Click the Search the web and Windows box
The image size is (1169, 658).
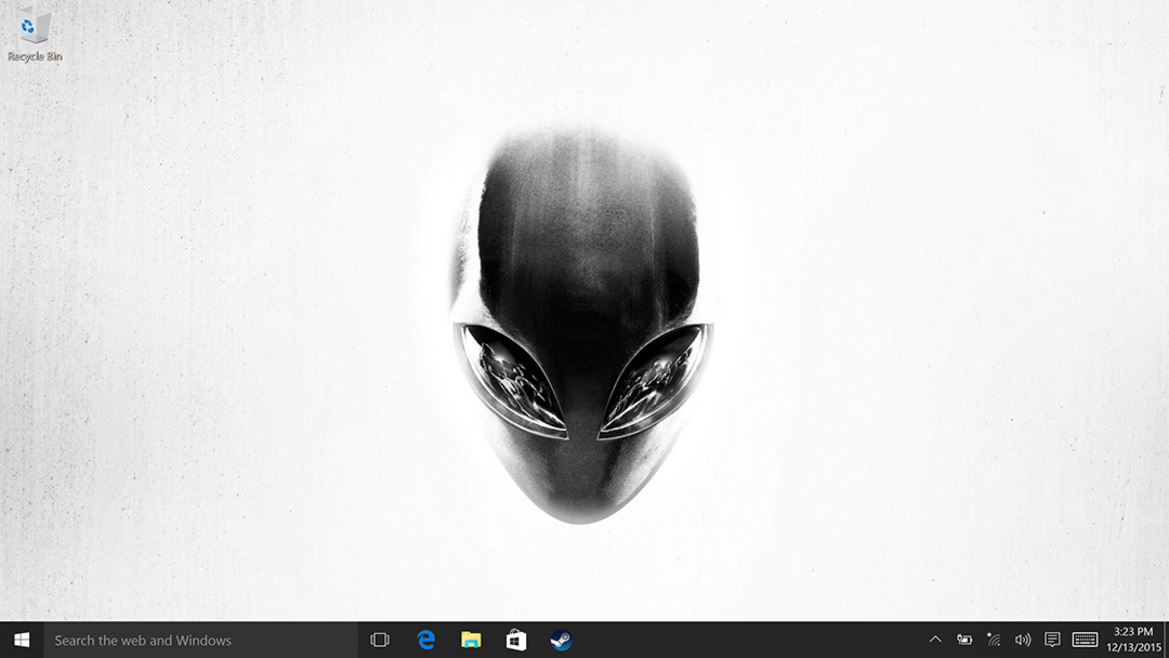[x=201, y=640]
